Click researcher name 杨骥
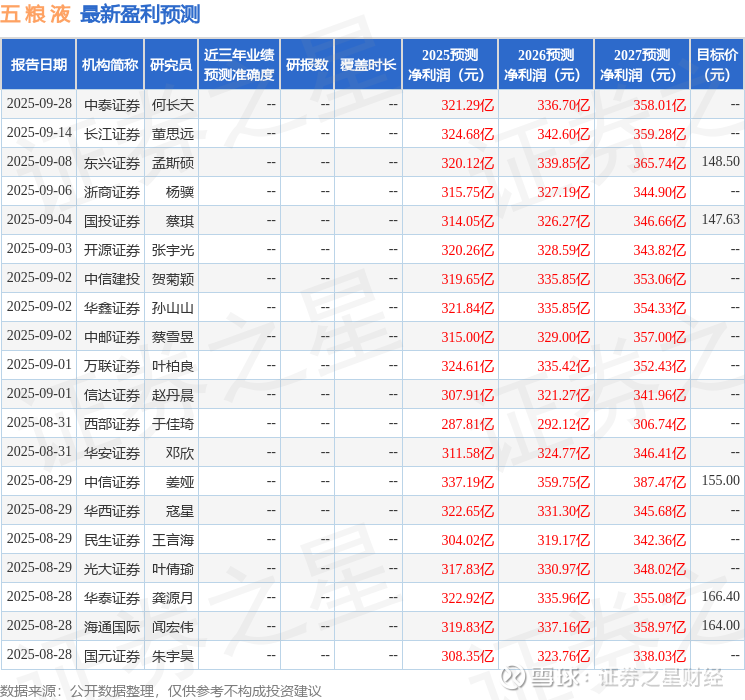 pos(180,192)
